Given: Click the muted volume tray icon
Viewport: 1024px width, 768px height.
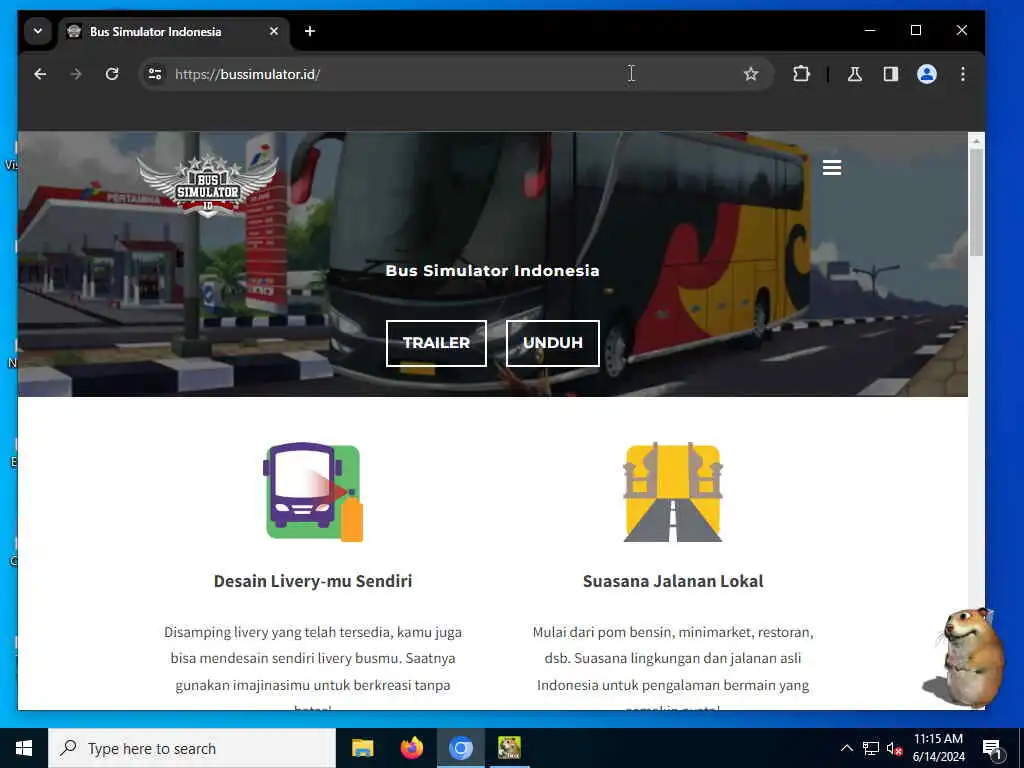Looking at the screenshot, I should (894, 748).
